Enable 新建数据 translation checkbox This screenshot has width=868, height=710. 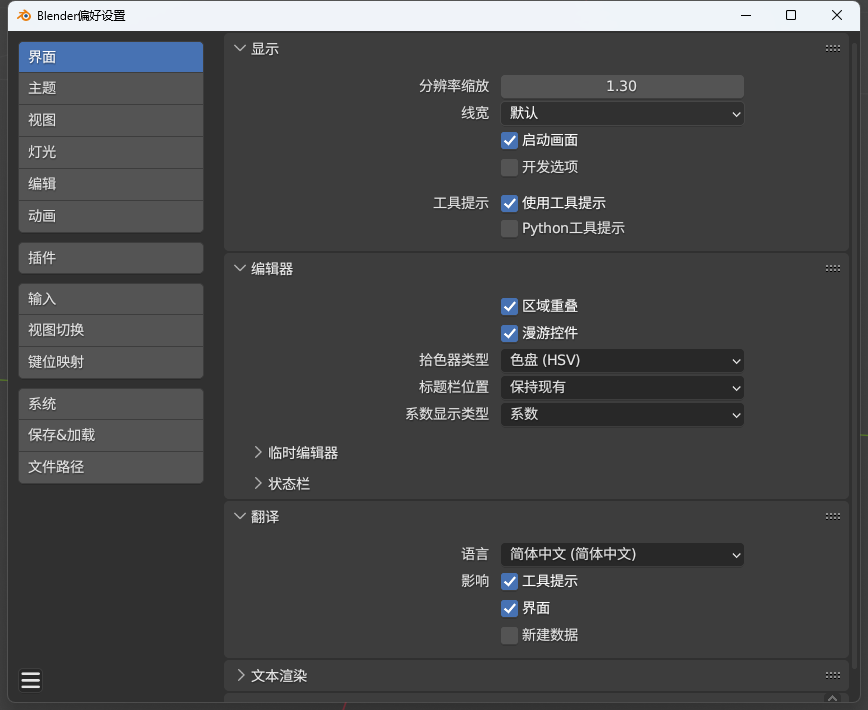(509, 635)
